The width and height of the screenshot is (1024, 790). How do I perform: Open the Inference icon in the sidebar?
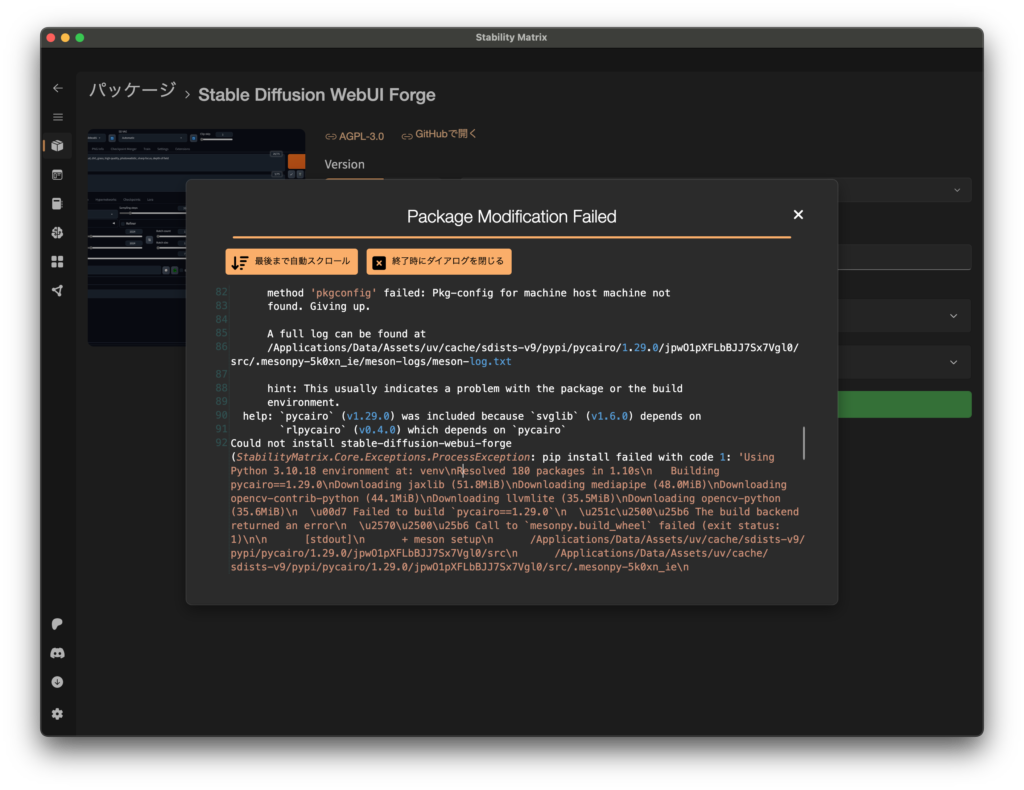point(57,175)
